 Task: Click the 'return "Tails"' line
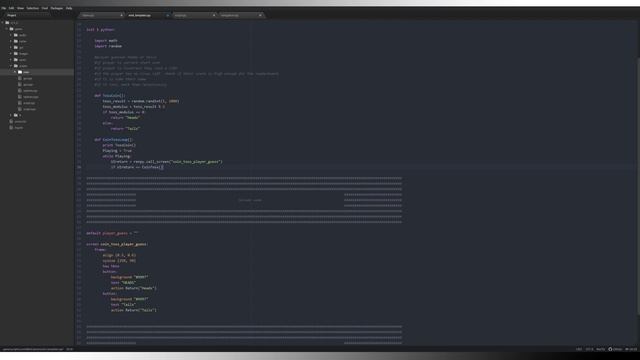(125, 129)
